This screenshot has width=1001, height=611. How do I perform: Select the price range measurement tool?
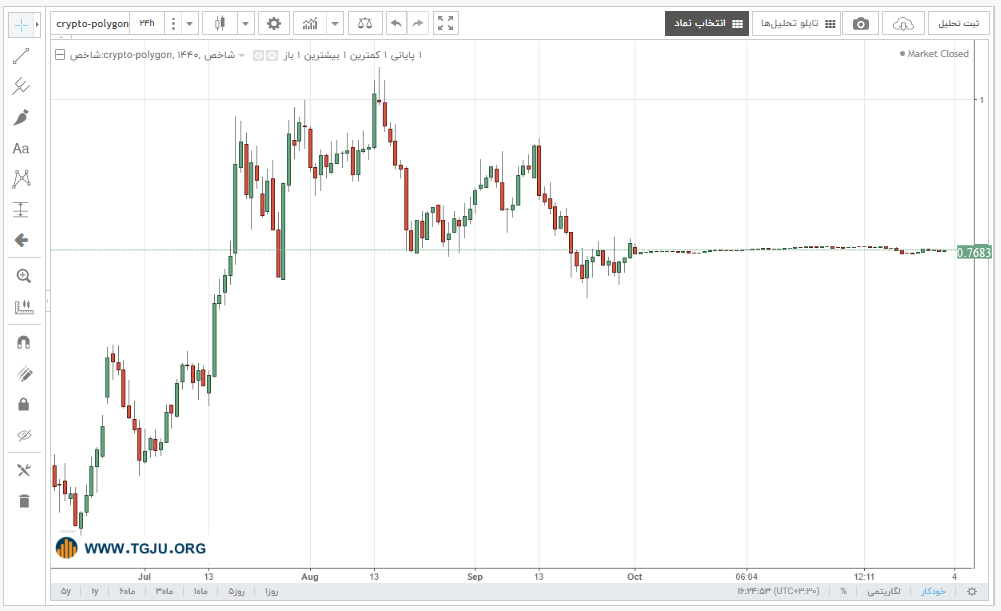click(x=21, y=209)
